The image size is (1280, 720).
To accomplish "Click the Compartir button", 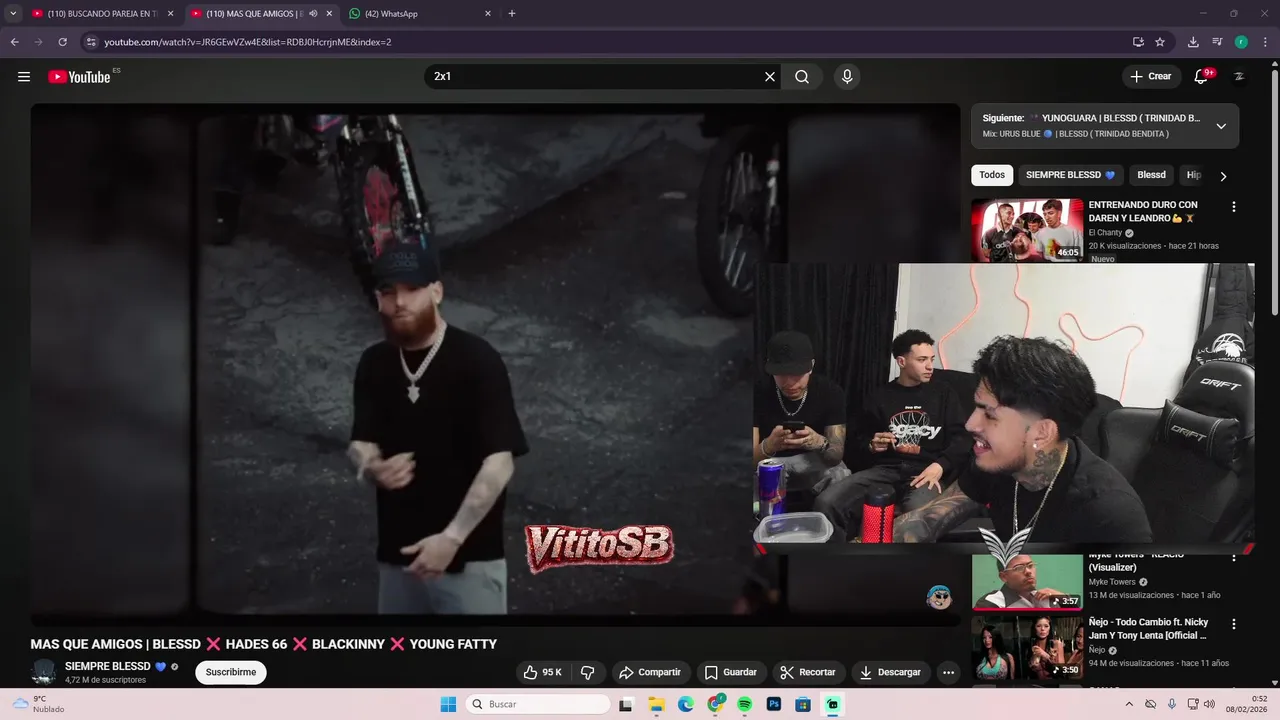I will click(x=650, y=672).
